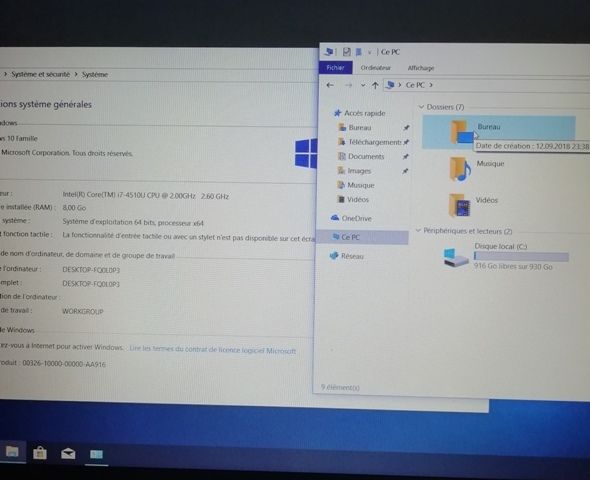Go up one folder level
Viewport: 590px width, 480px height.
coord(375,85)
